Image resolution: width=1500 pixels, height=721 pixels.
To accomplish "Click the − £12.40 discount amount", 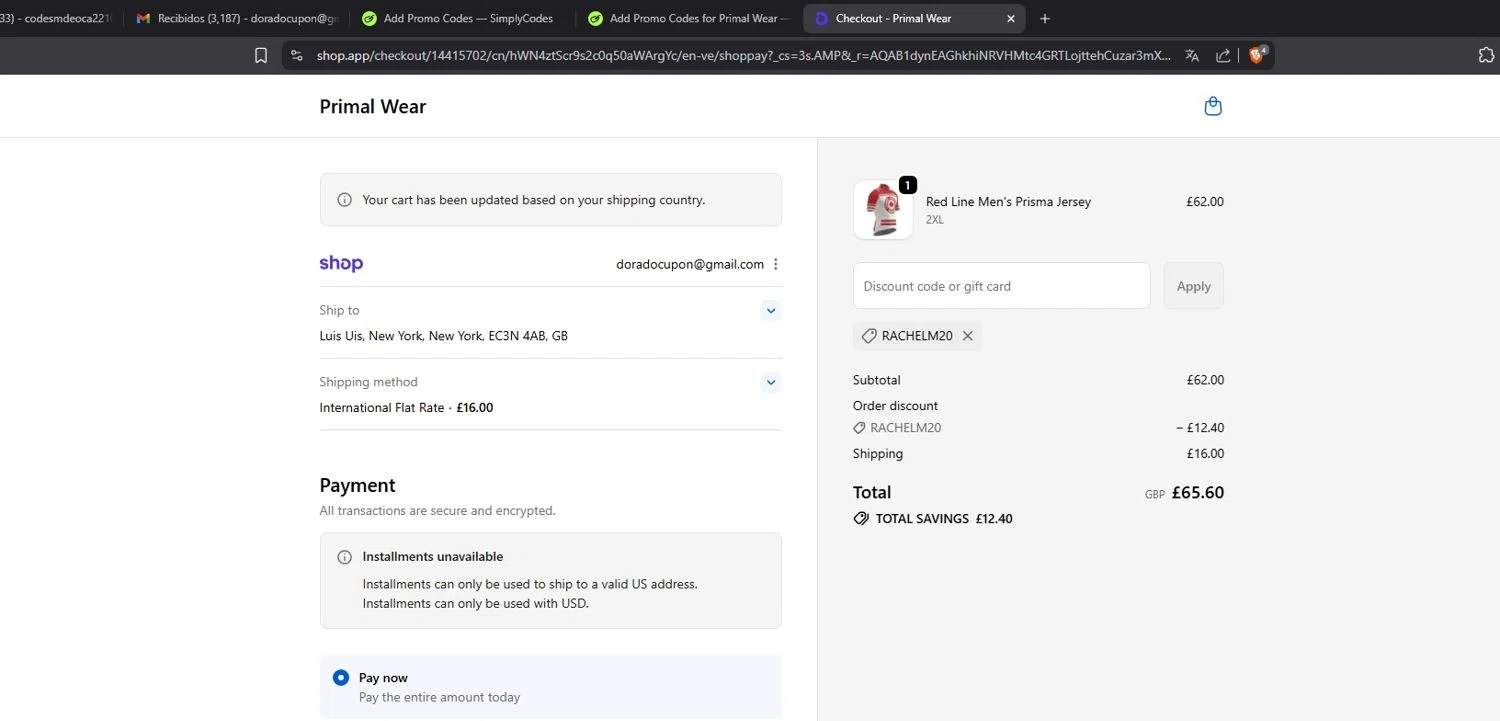I will pyautogui.click(x=1200, y=428).
